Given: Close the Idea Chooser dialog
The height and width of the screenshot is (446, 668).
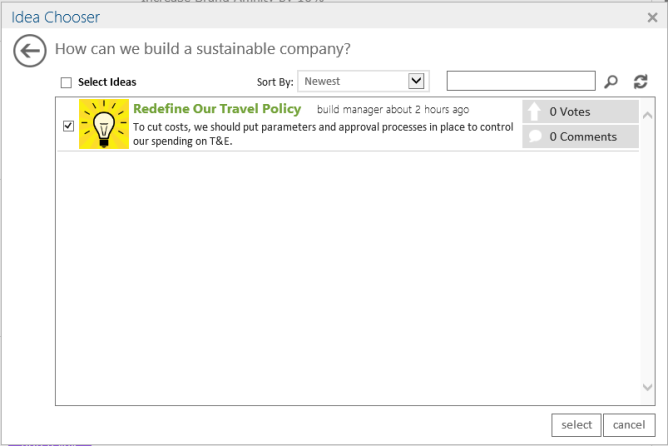Looking at the screenshot, I should pos(652,17).
